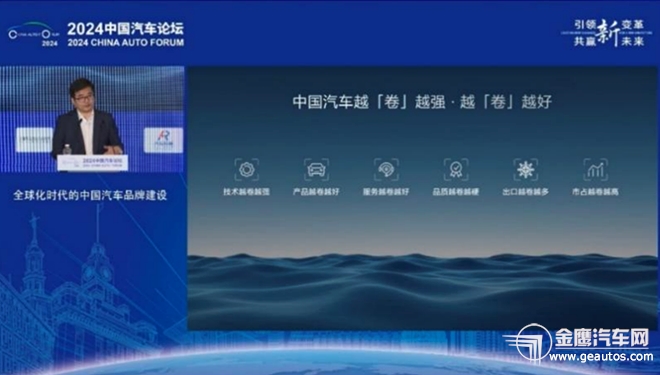Click the speaker video thumbnail
Viewport: 660px width, 375px height.
pos(92,119)
